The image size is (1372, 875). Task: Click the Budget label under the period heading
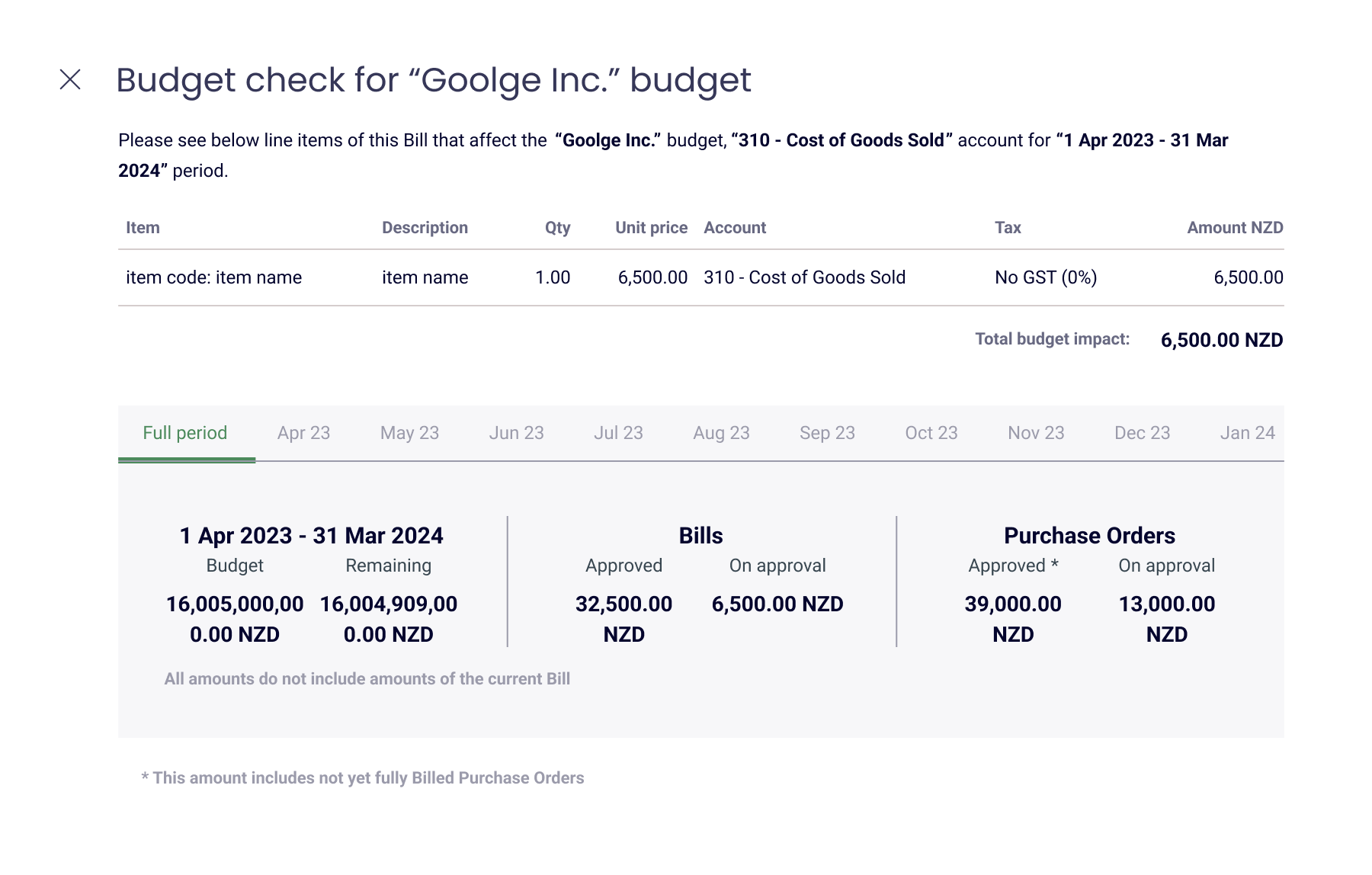click(x=235, y=566)
